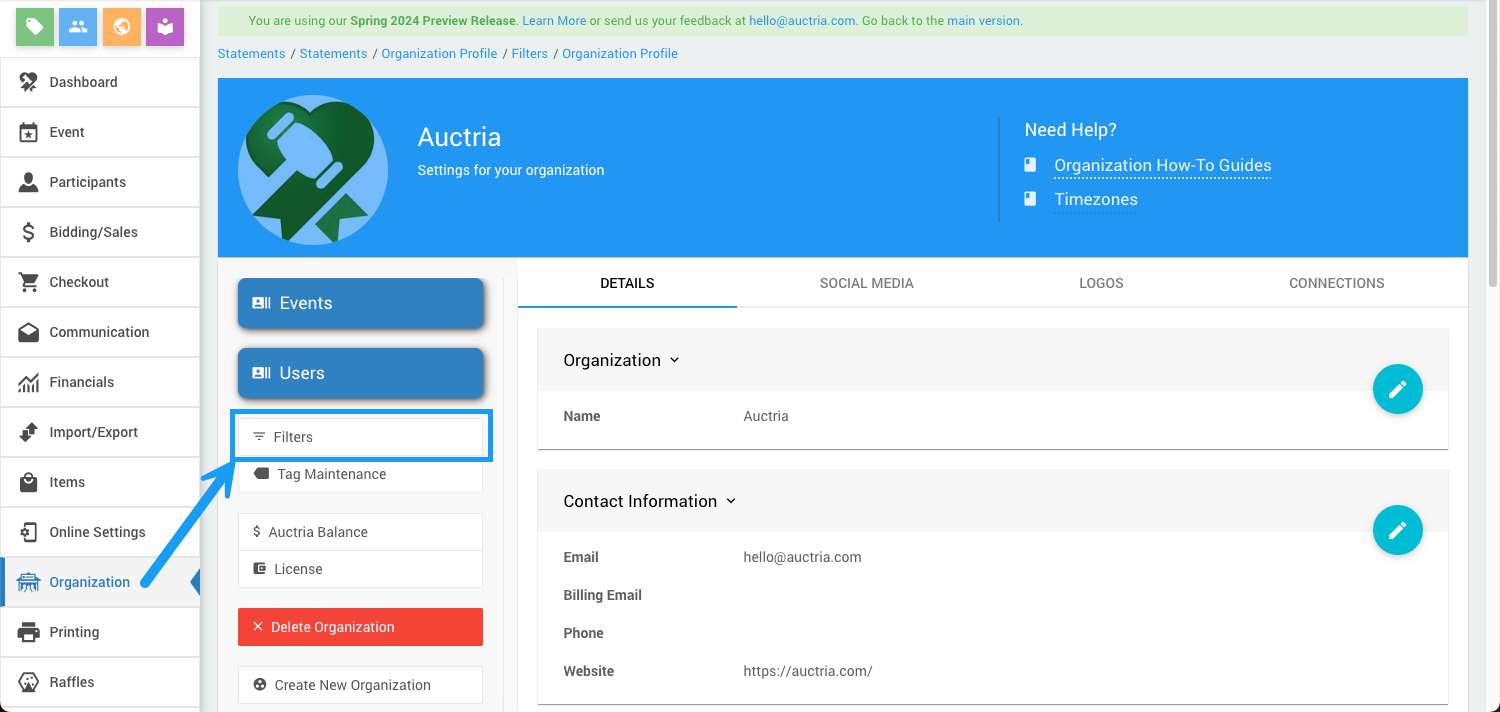
Task: Expand the Users panel button
Action: (x=360, y=373)
